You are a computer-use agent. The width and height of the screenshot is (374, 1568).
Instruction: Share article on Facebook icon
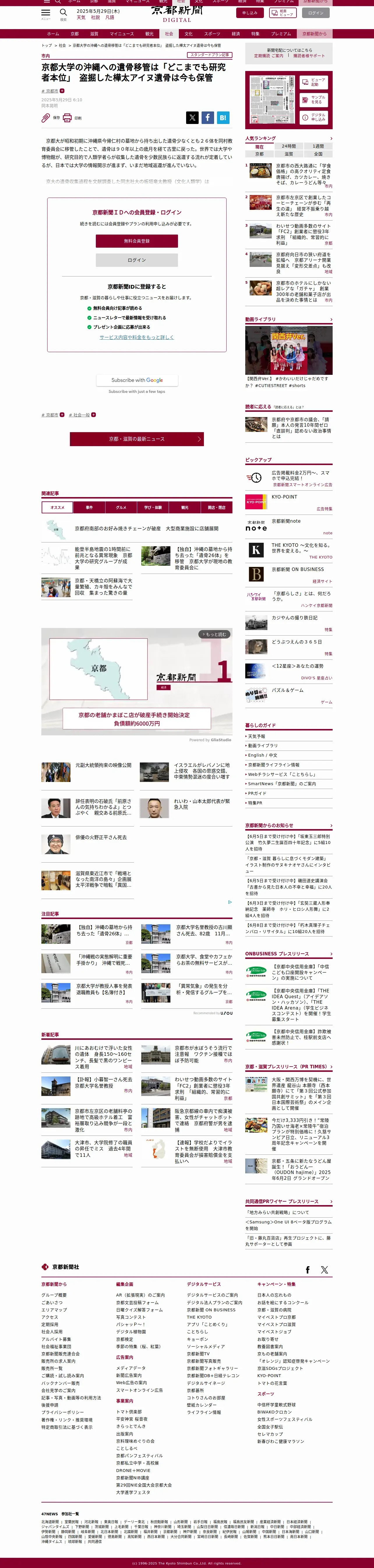point(207,118)
